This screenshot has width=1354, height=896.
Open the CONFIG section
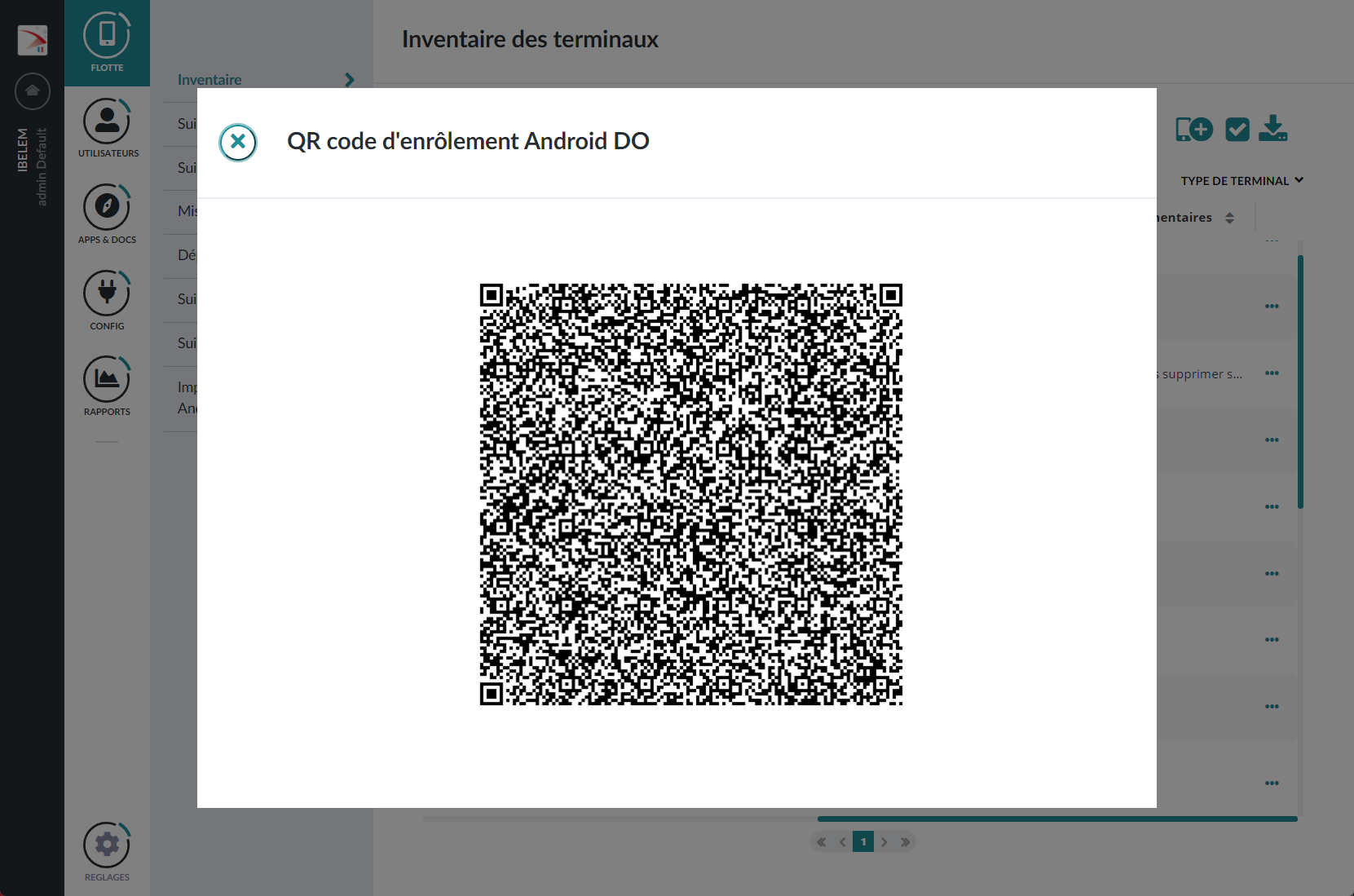pyautogui.click(x=107, y=300)
